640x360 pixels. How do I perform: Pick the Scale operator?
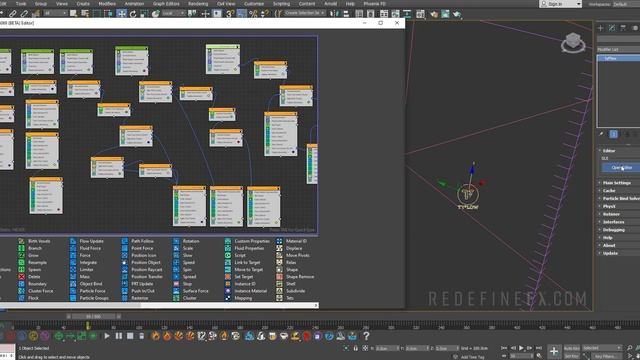(x=183, y=248)
